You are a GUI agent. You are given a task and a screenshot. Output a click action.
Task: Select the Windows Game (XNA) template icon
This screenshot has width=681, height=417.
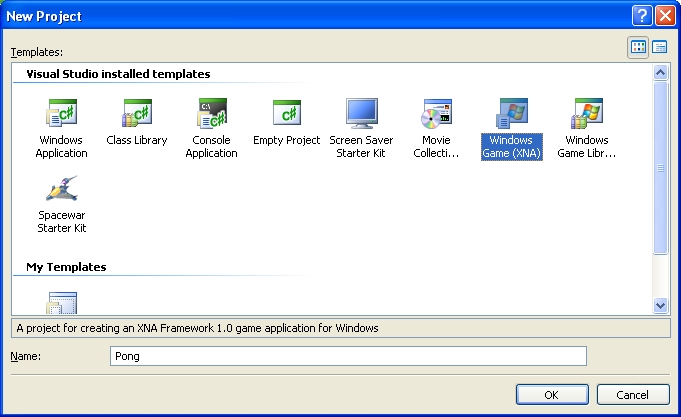tap(512, 113)
